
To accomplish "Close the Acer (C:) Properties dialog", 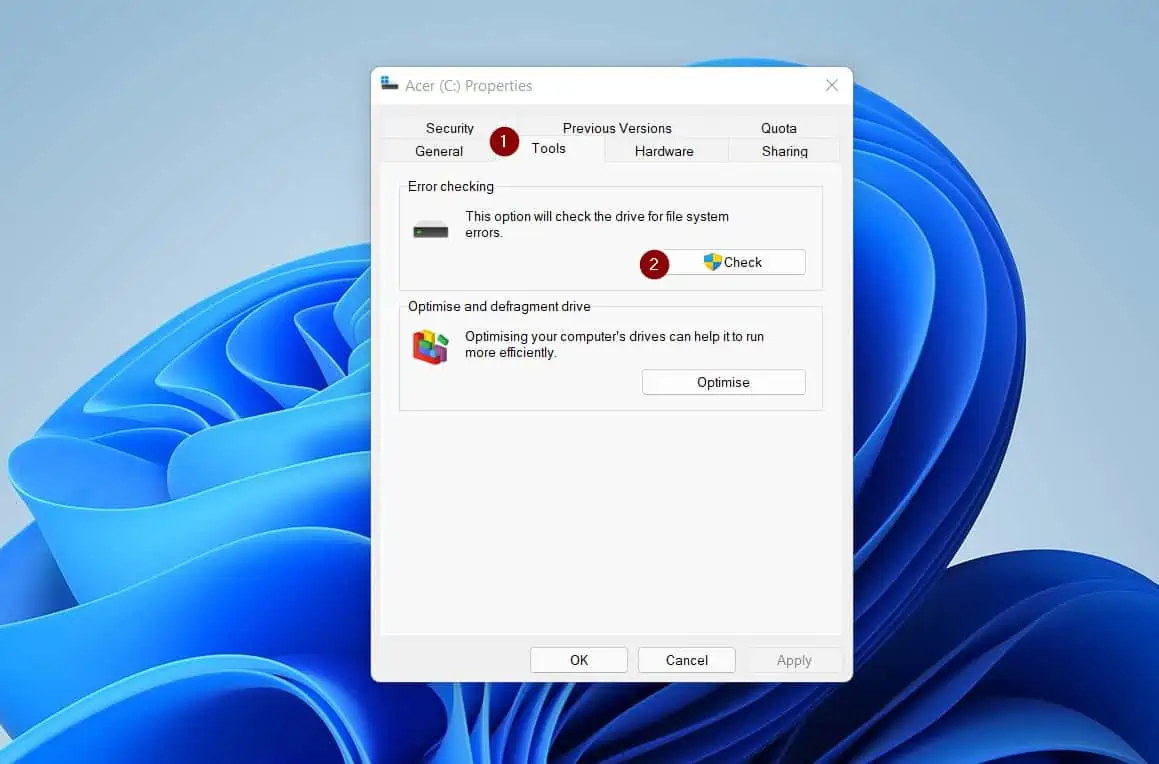I will [832, 85].
